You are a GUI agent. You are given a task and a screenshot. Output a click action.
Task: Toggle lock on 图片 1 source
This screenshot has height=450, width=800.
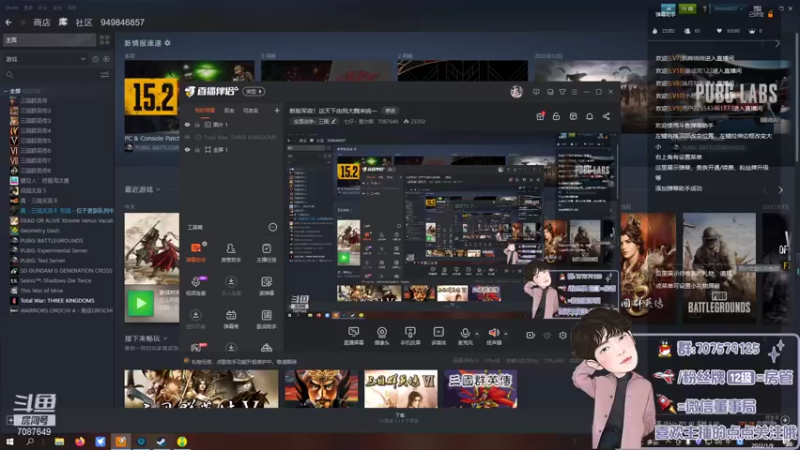click(197, 124)
